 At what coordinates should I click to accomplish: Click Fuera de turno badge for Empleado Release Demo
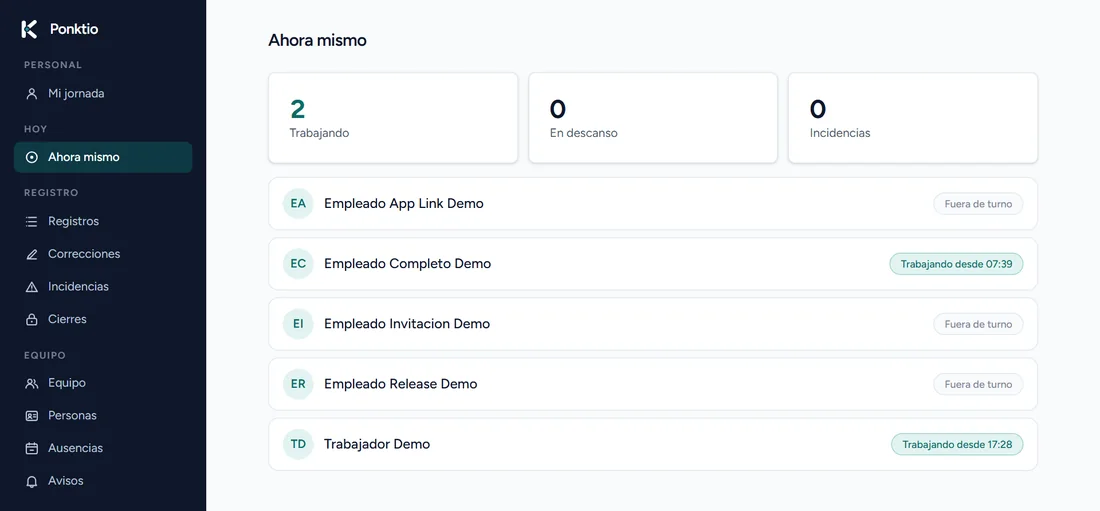[978, 385]
